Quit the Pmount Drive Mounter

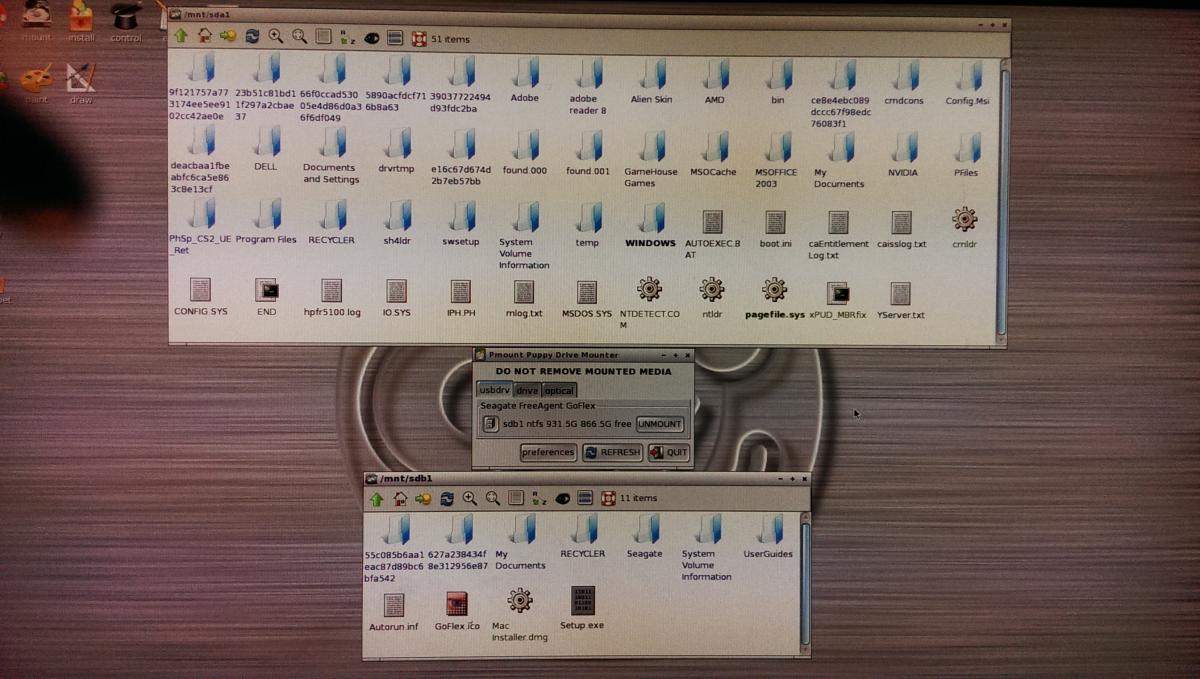(669, 452)
